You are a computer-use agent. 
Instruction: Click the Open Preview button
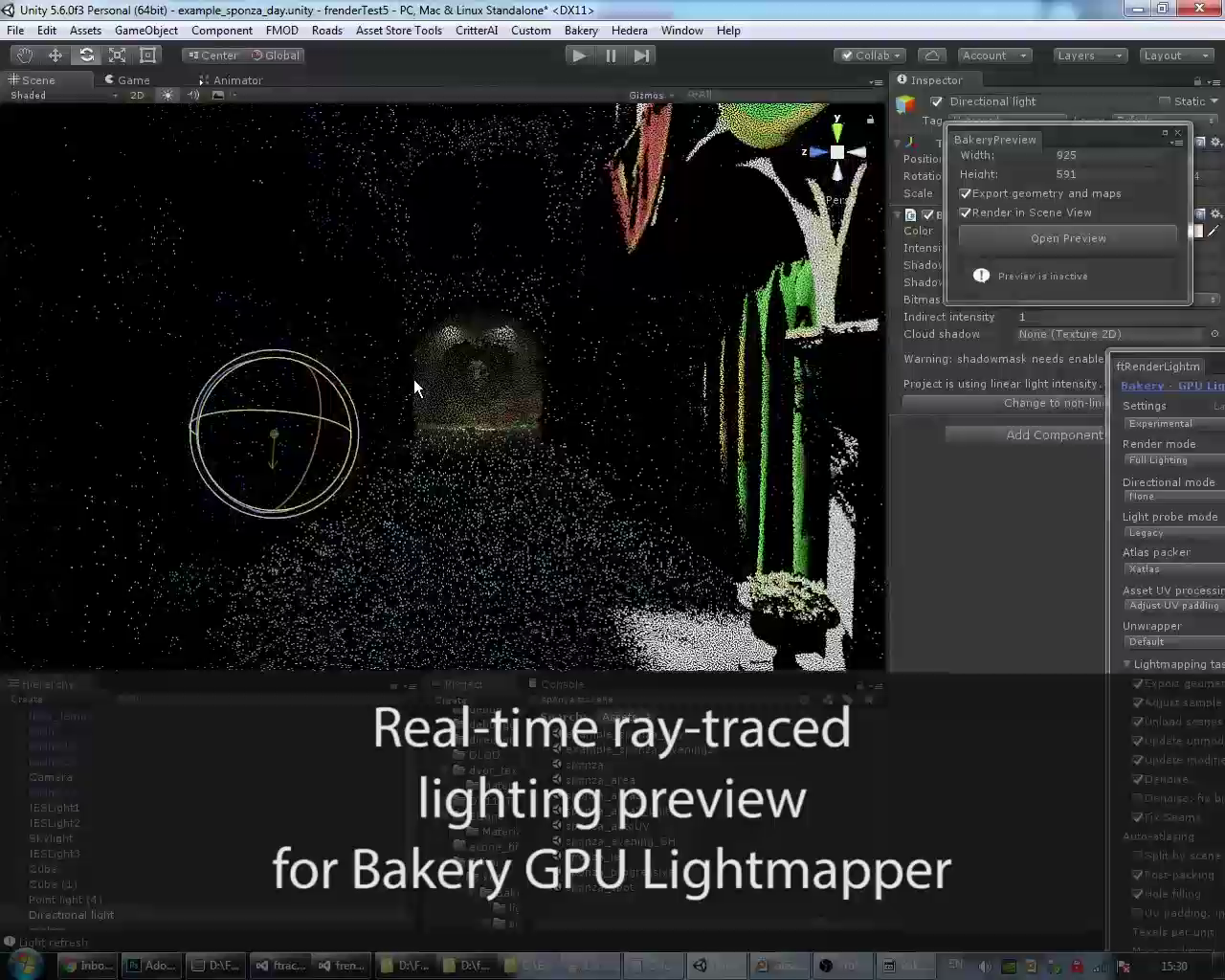(x=1068, y=238)
